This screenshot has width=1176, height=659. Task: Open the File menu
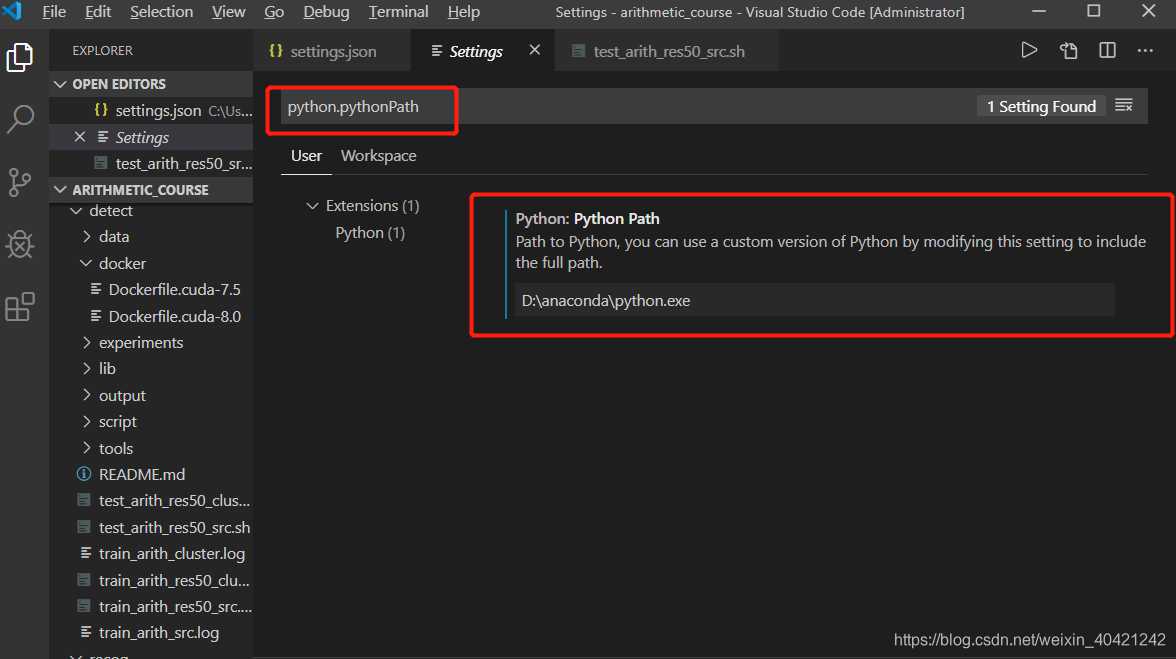(x=54, y=12)
